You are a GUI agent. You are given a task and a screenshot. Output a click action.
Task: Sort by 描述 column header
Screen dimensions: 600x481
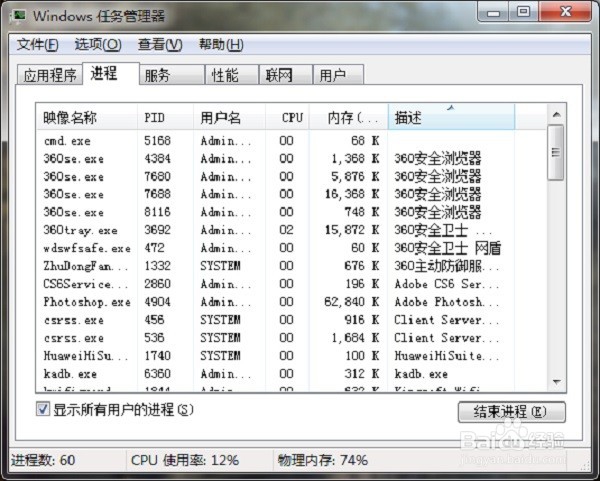tap(451, 117)
